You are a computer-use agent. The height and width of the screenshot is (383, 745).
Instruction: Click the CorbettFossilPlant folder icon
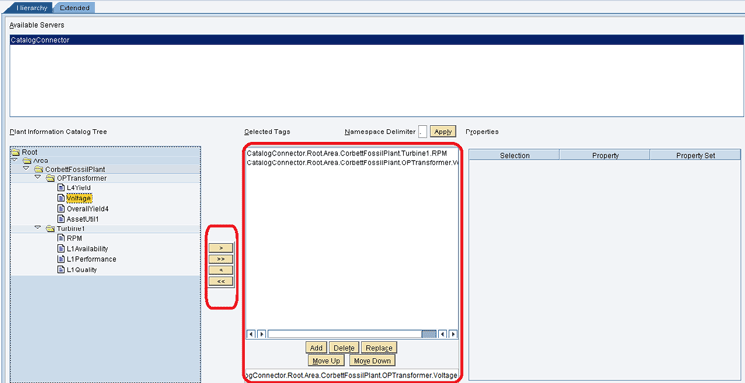pyautogui.click(x=38, y=169)
